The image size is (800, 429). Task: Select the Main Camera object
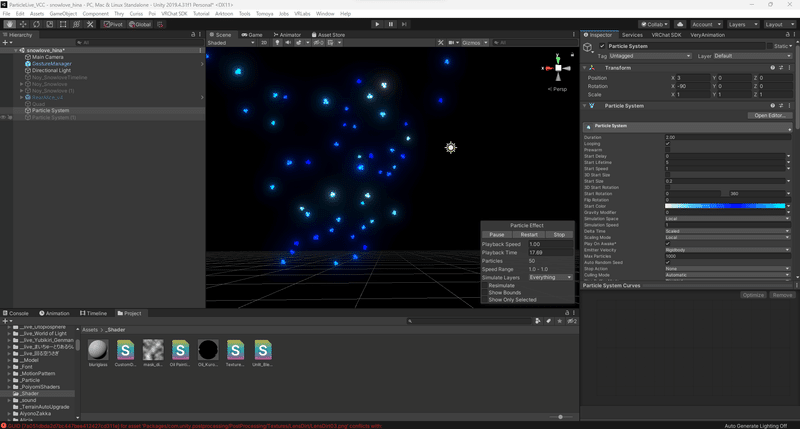tap(47, 57)
